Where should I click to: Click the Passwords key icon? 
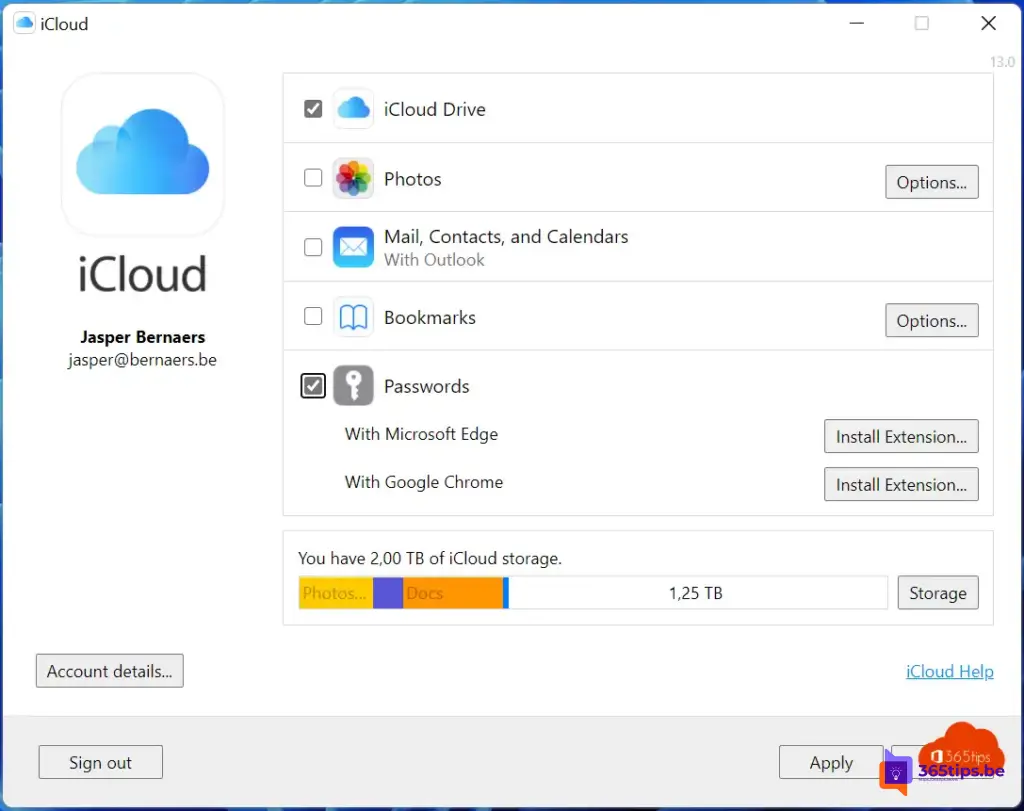click(x=353, y=386)
